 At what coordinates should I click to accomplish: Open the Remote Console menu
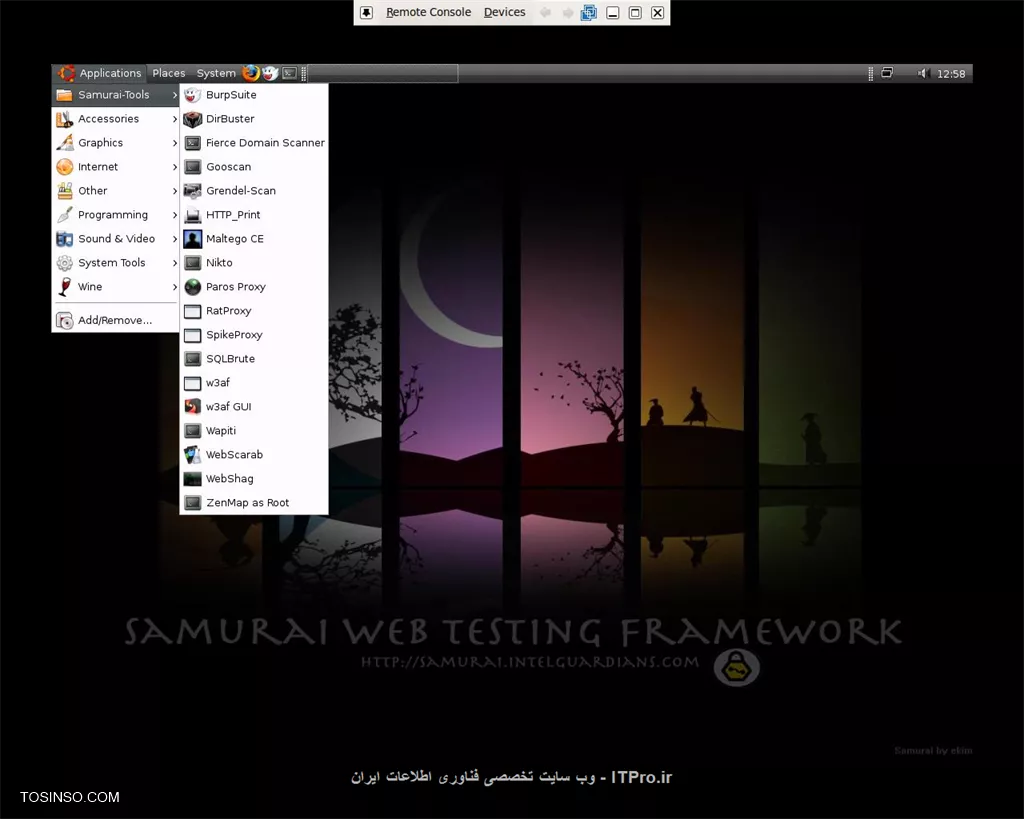428,12
